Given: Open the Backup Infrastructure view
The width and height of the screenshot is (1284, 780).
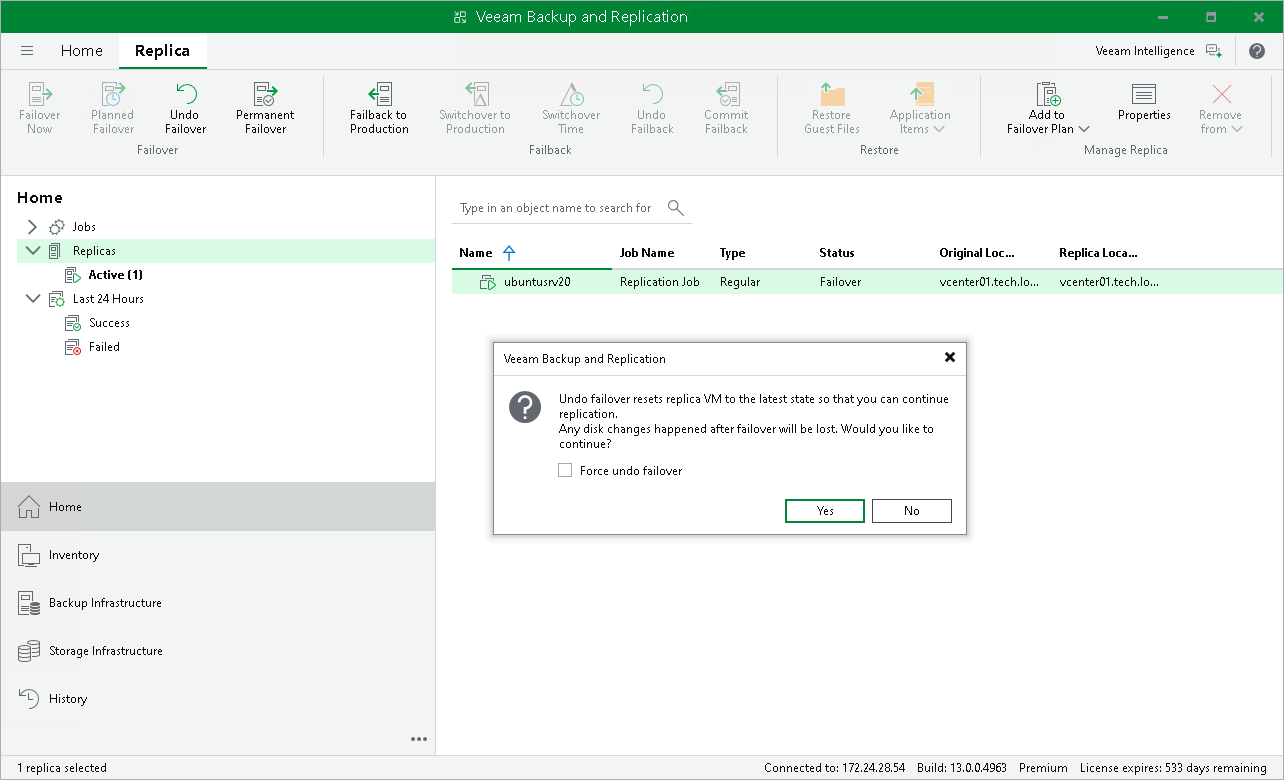Looking at the screenshot, I should [105, 603].
